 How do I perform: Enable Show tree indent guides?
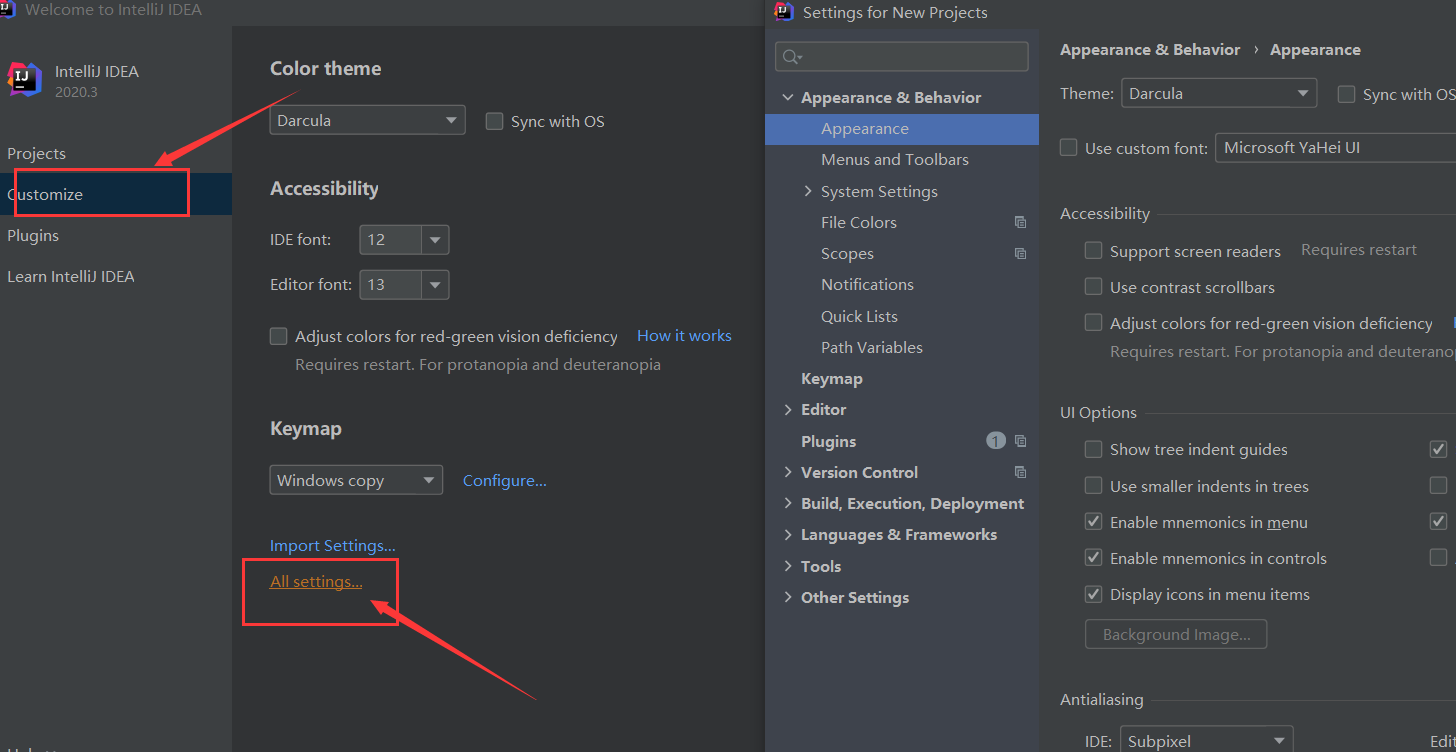click(1094, 449)
